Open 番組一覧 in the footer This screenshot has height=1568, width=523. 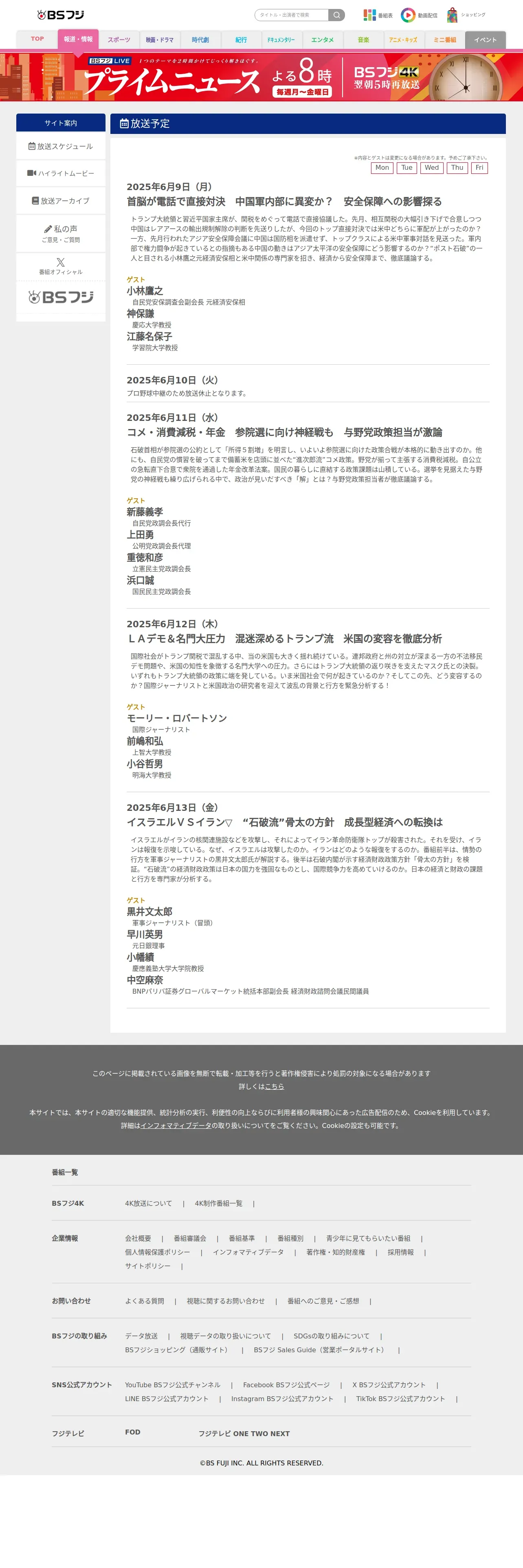(64, 1172)
